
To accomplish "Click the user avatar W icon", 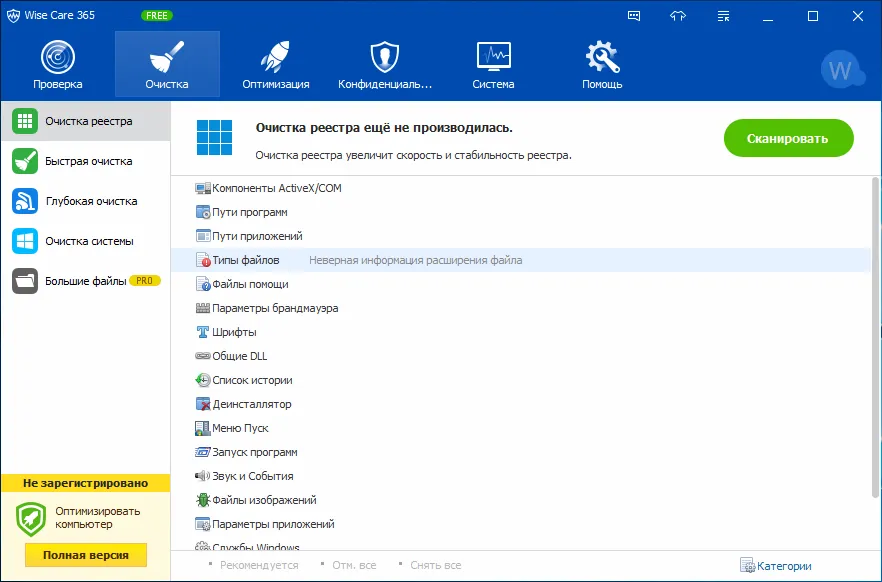I will [842, 69].
